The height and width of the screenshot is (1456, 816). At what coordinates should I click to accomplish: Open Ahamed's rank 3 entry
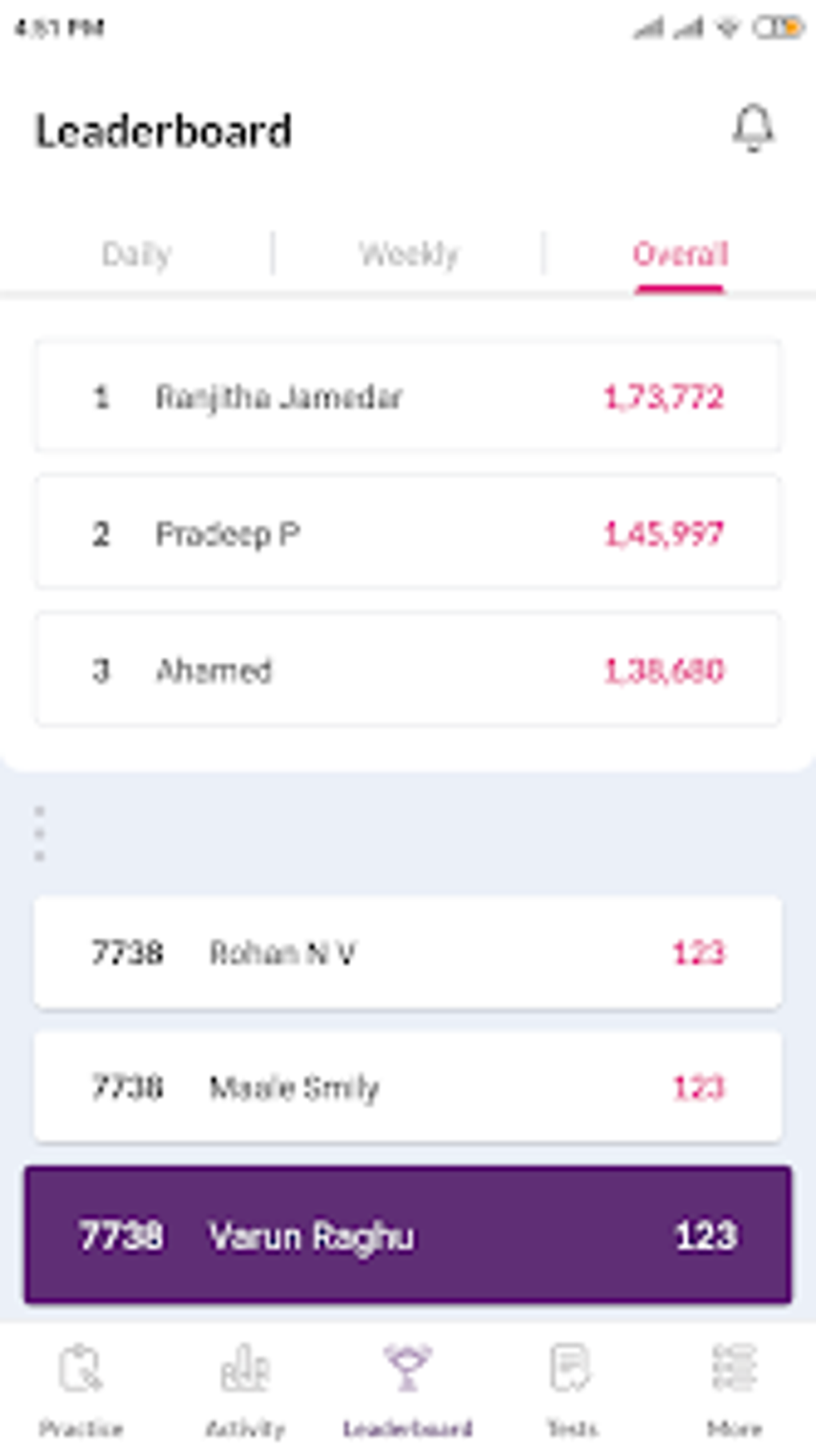tap(407, 671)
